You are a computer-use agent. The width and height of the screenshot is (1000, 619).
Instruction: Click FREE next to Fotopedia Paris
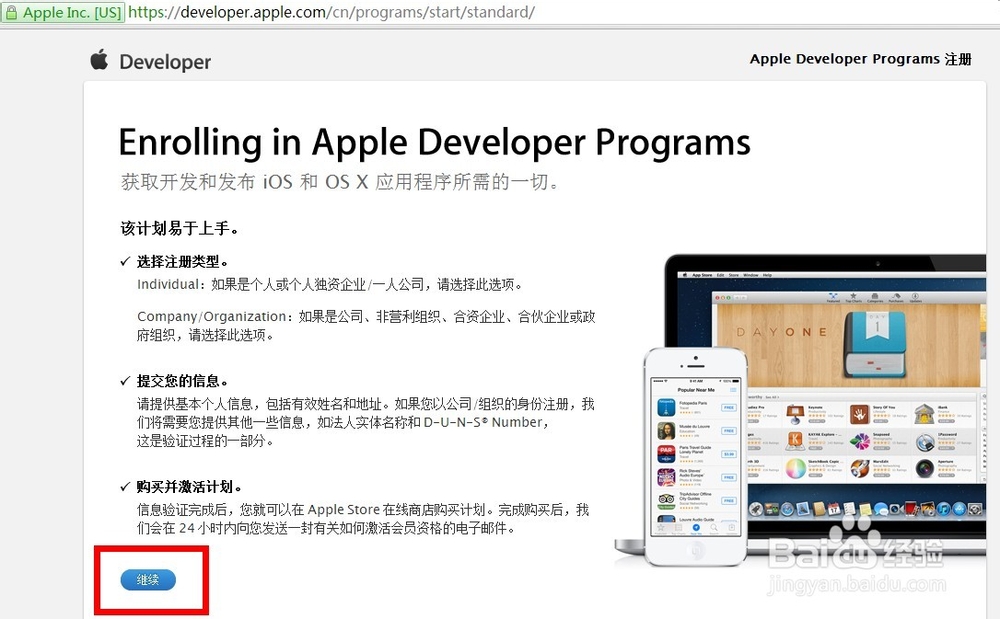pyautogui.click(x=727, y=408)
